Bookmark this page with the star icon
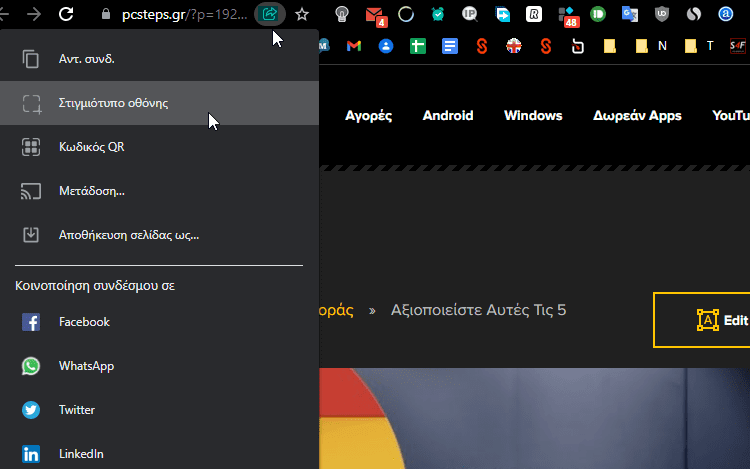750x469 pixels. 302,14
